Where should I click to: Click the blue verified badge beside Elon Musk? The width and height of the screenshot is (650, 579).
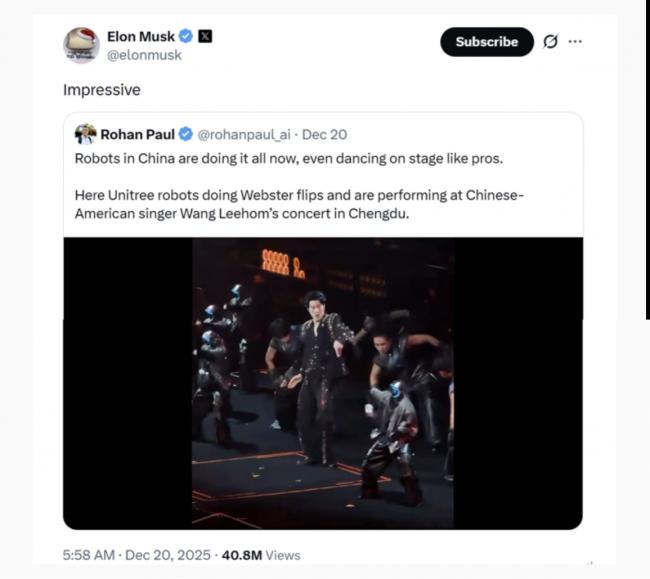tap(186, 37)
